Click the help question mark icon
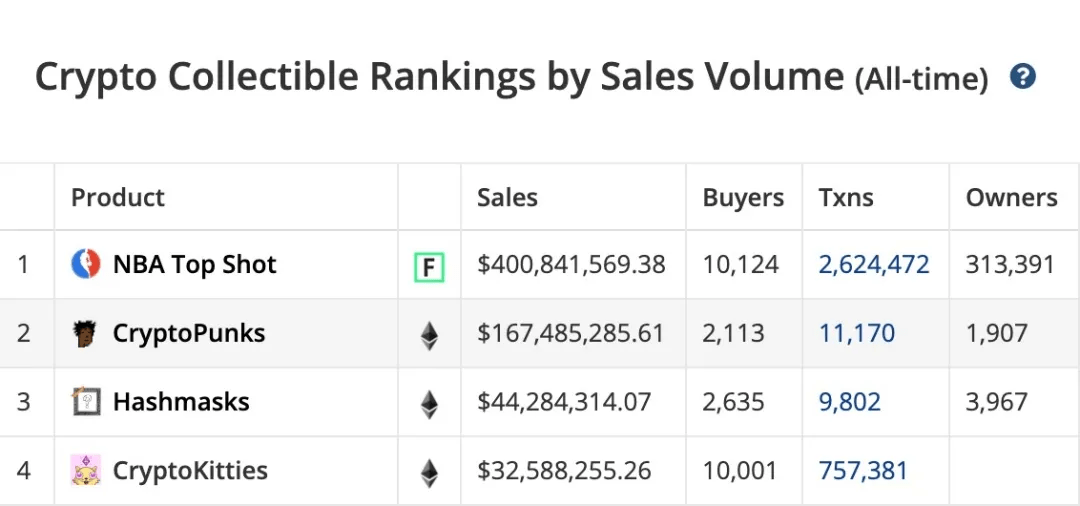Screen dimensions: 1080x506 pyautogui.click(x=1022, y=77)
